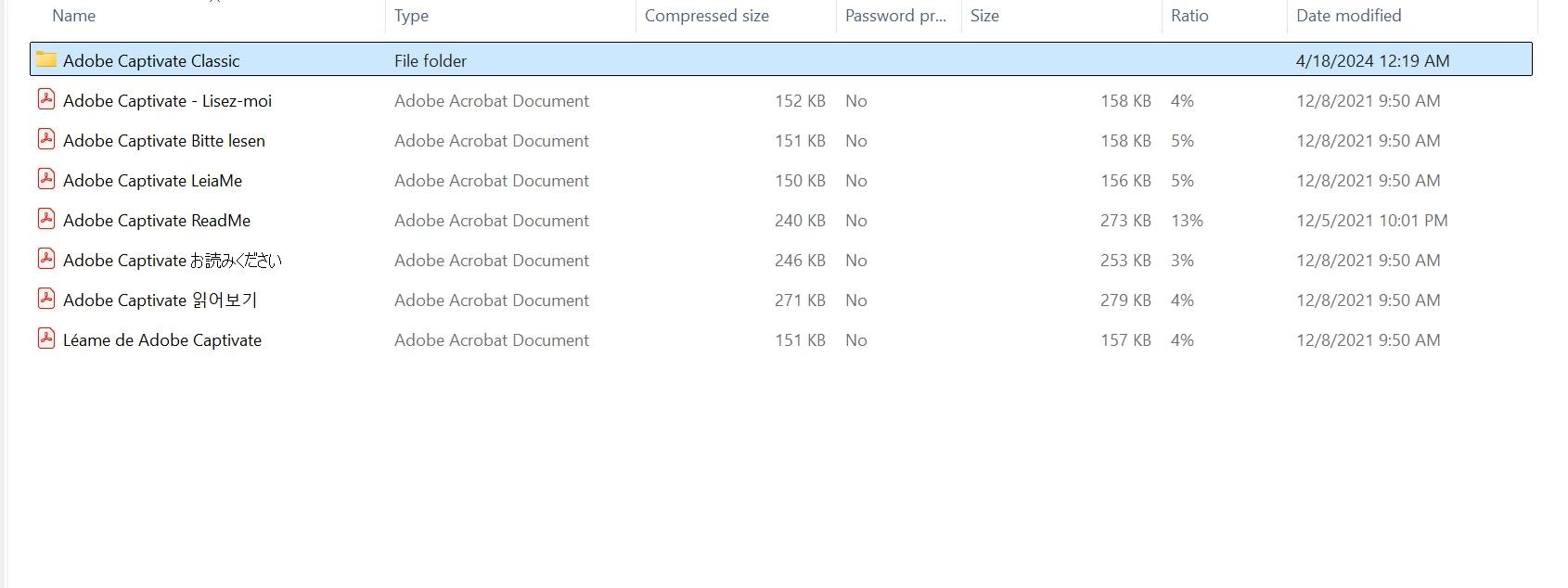Select the Adobe Captivate - Lisez-moi file name
The width and height of the screenshot is (1568, 588).
point(167,100)
